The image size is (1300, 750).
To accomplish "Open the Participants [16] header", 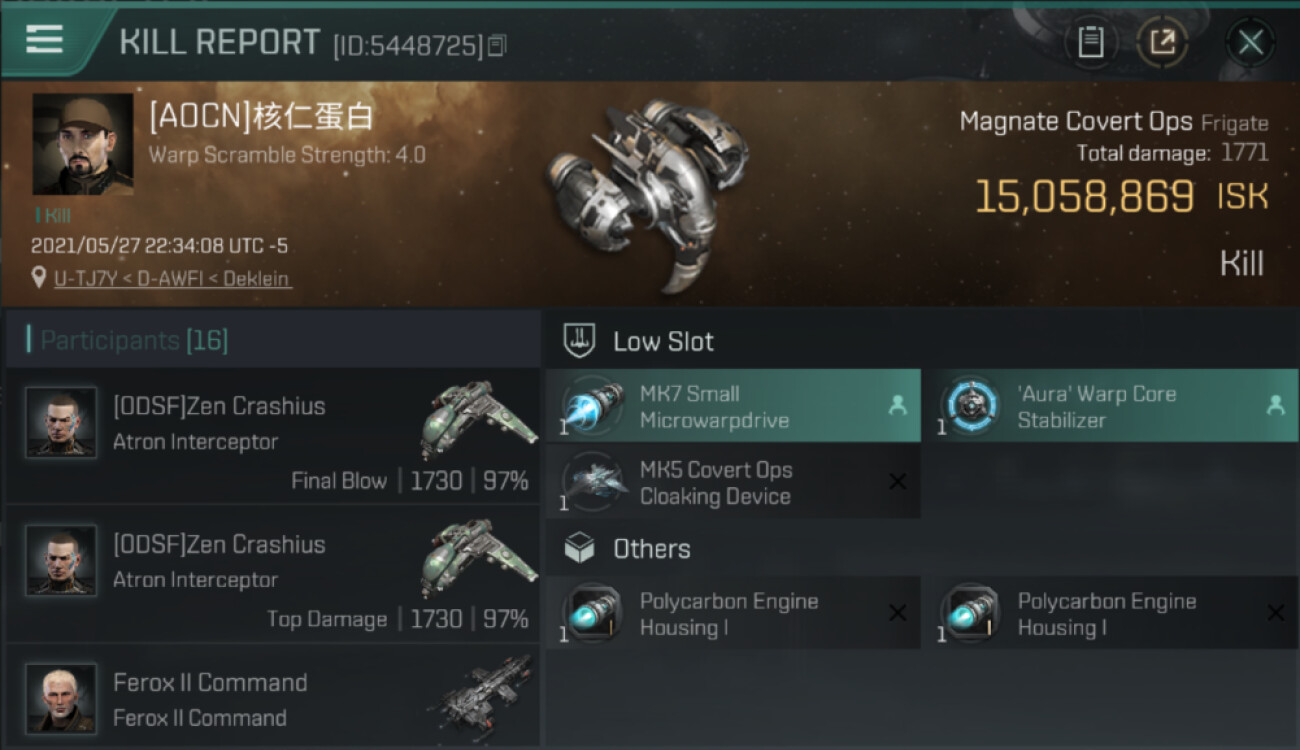I will (x=134, y=341).
